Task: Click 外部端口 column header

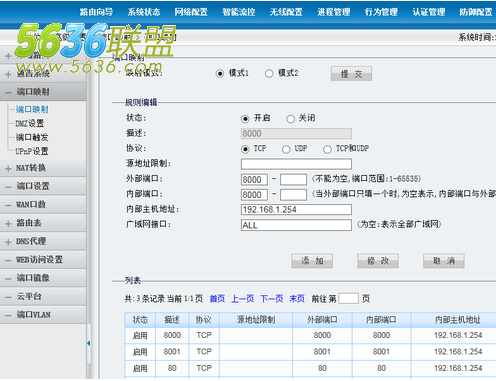Action: [x=322, y=320]
